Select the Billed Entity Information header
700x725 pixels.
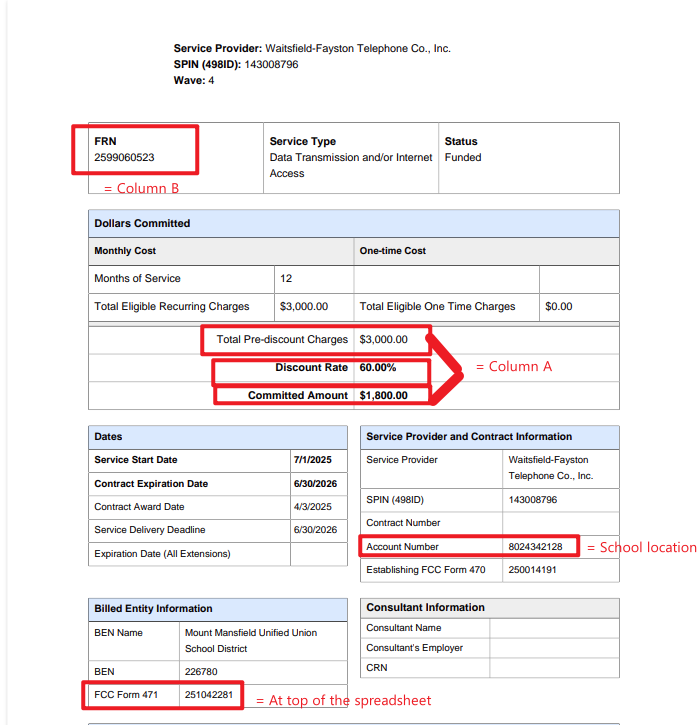click(x=153, y=608)
